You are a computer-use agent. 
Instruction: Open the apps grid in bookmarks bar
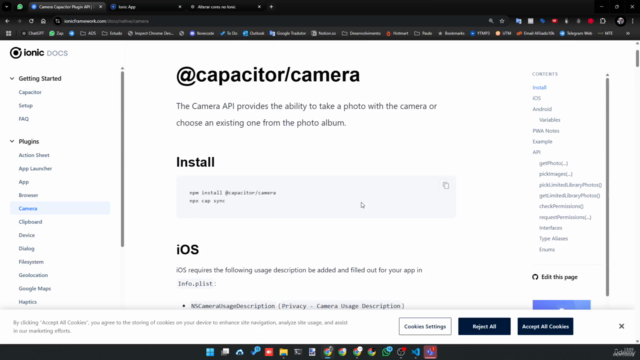pos(9,33)
